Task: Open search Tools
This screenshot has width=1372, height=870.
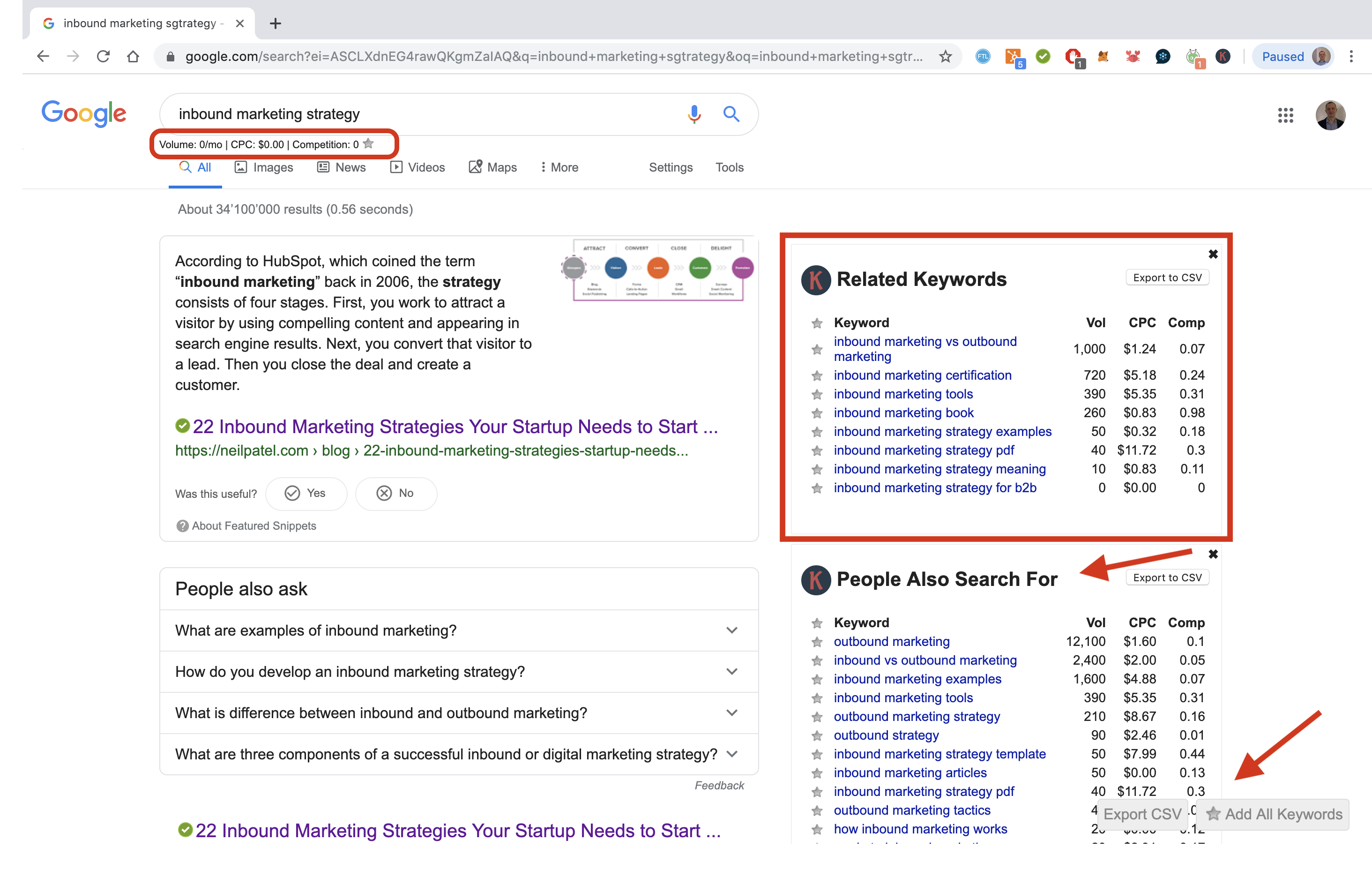Action: (x=729, y=168)
